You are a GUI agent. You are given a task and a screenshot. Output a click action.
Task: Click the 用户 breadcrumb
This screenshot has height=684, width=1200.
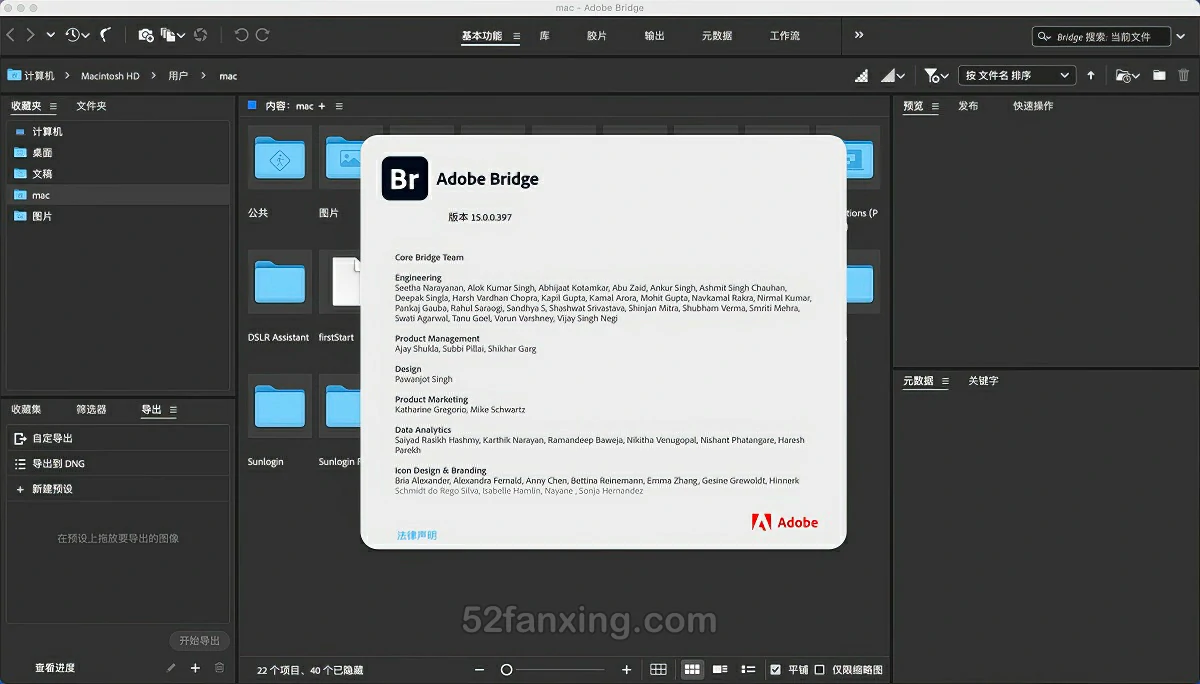(178, 76)
